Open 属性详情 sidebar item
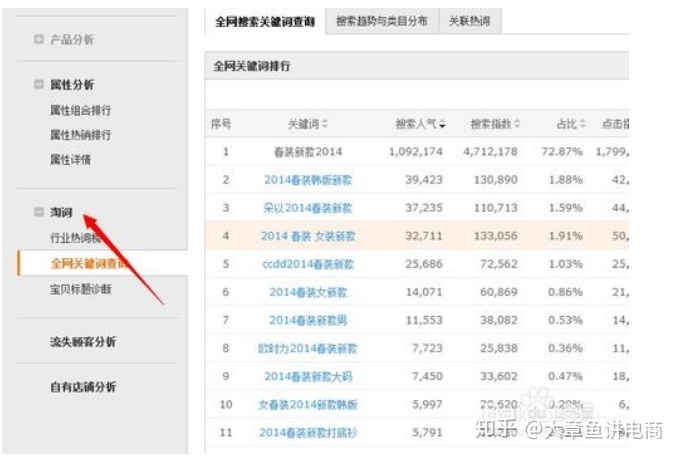680x457 pixels. [x=71, y=160]
